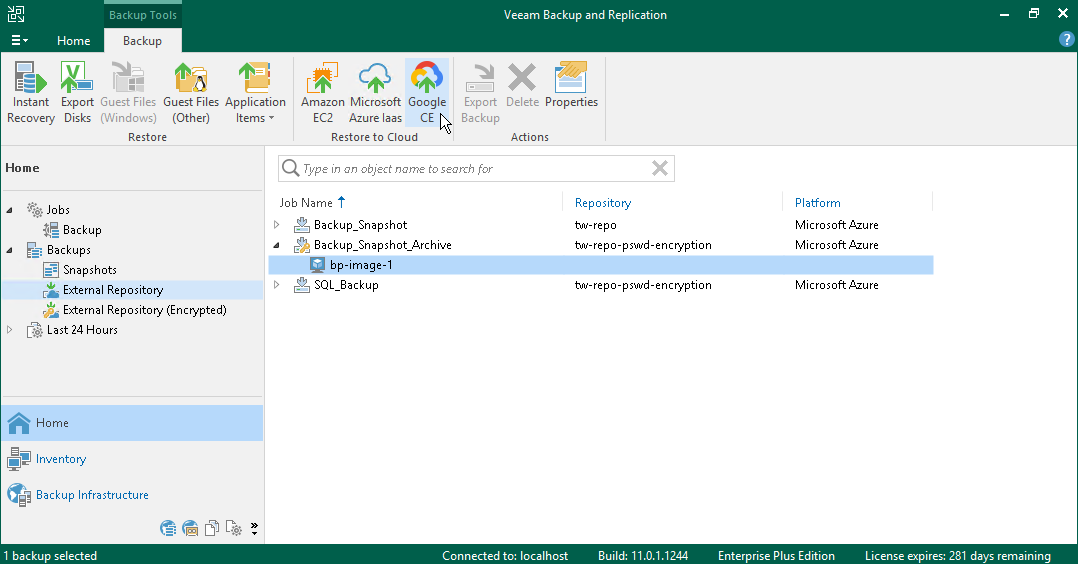Image resolution: width=1078 pixels, height=564 pixels.
Task: Open the nav pane overflow chevron
Action: [x=254, y=528]
